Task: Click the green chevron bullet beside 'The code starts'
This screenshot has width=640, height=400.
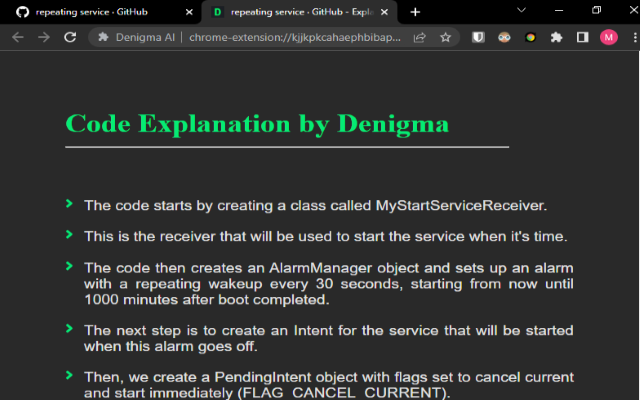Action: tap(69, 203)
